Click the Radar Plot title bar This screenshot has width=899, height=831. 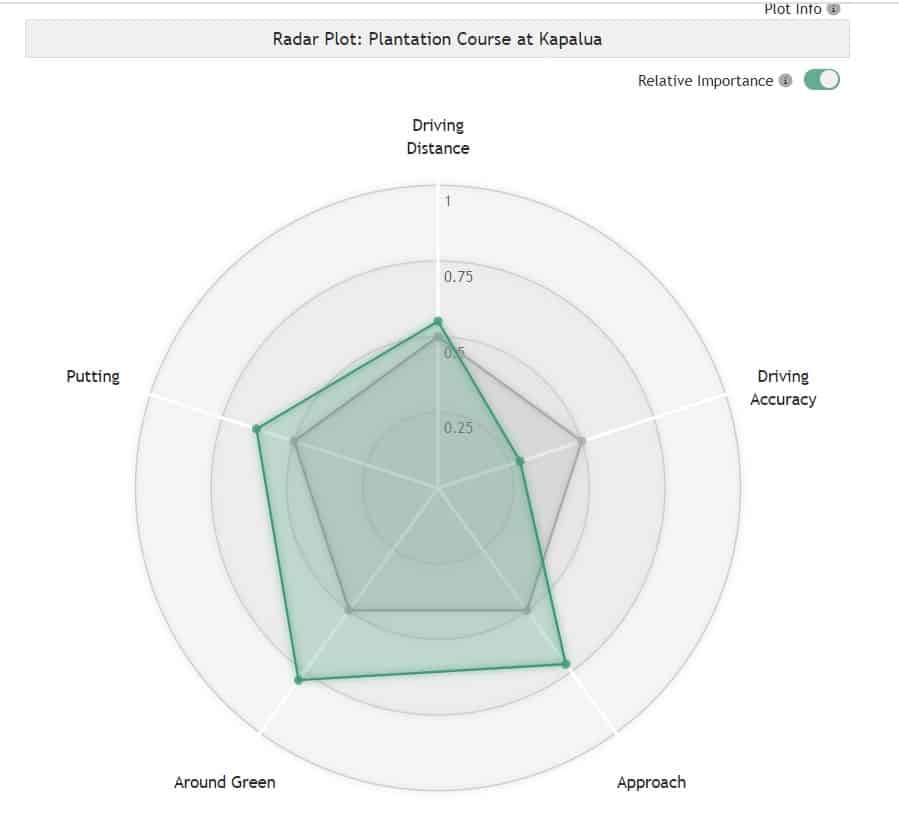click(437, 39)
